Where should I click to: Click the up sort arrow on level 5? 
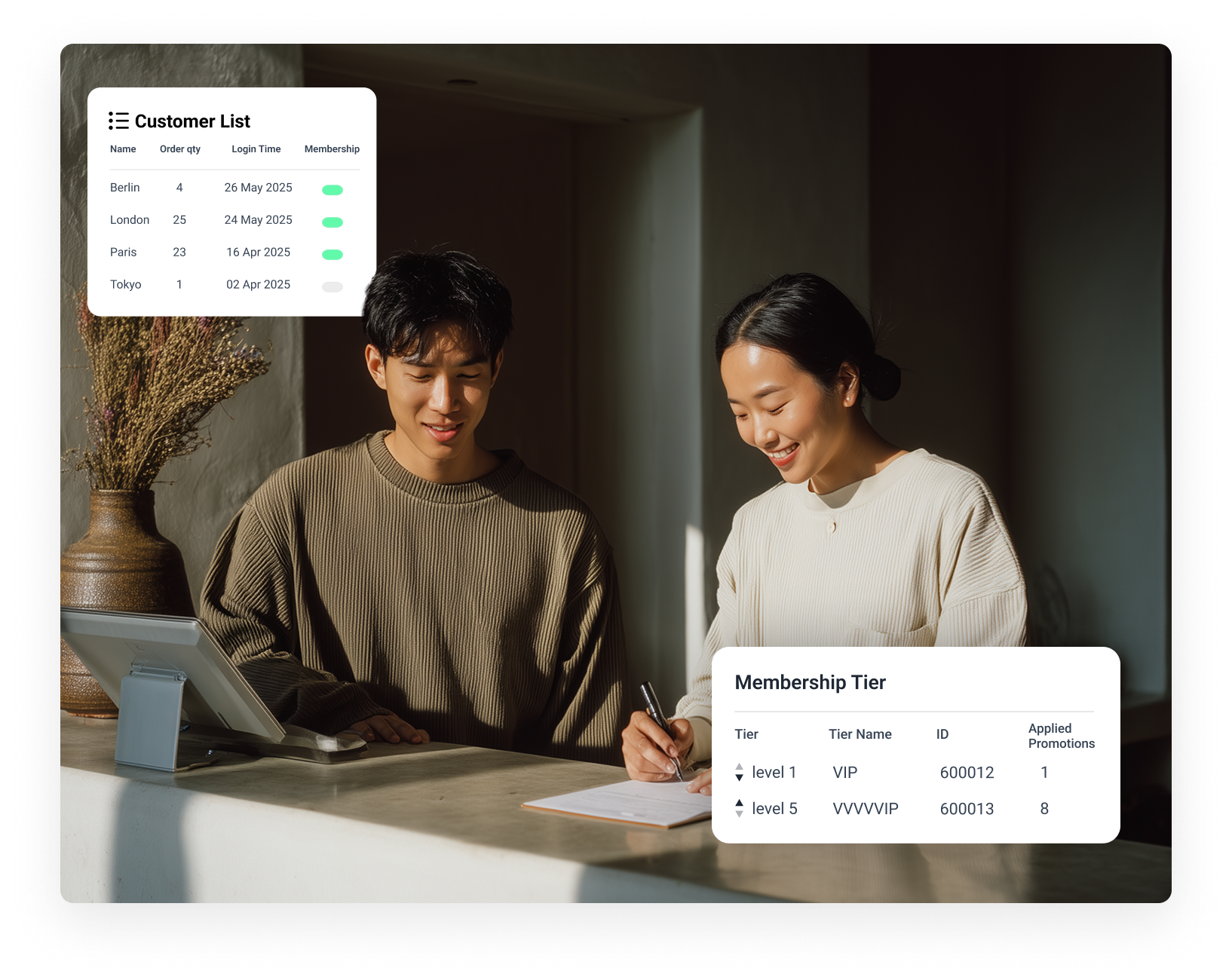pos(739,801)
